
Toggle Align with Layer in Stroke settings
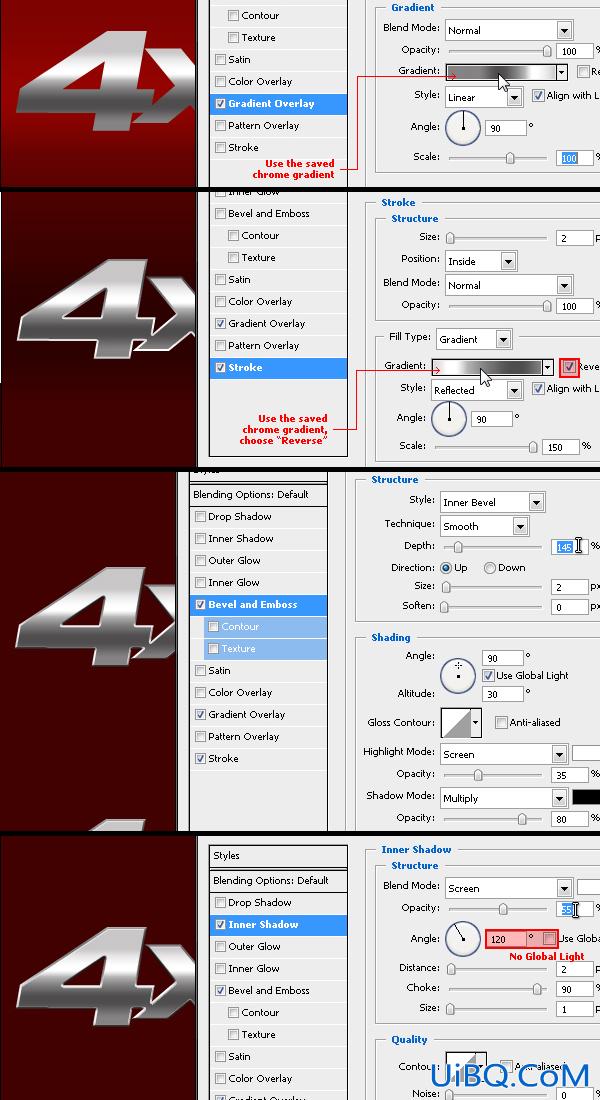pos(538,389)
